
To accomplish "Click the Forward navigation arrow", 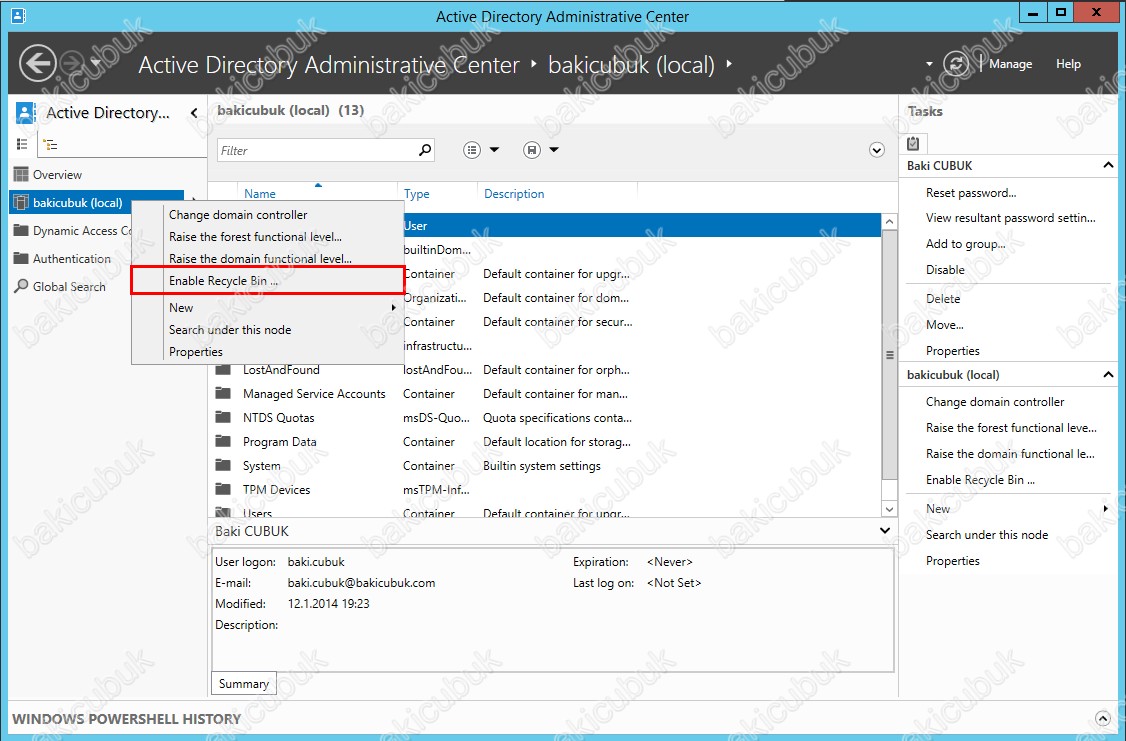I will [72, 63].
